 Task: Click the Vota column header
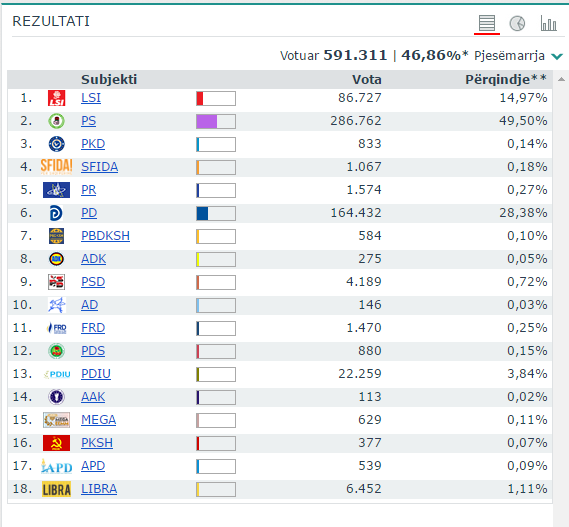pos(367,79)
